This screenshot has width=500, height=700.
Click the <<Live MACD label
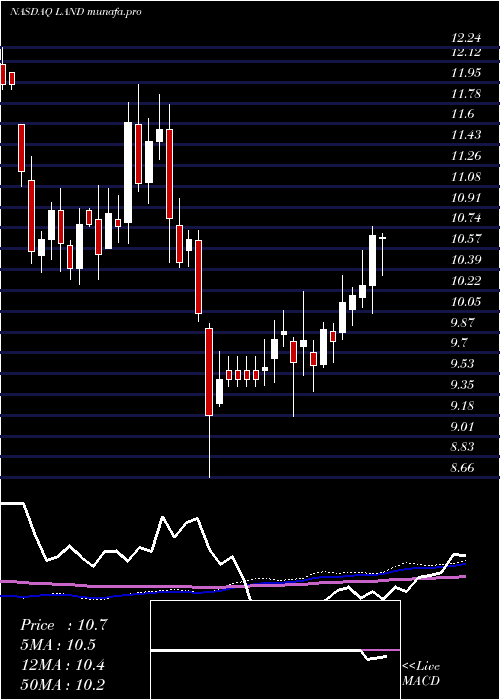[x=421, y=674]
